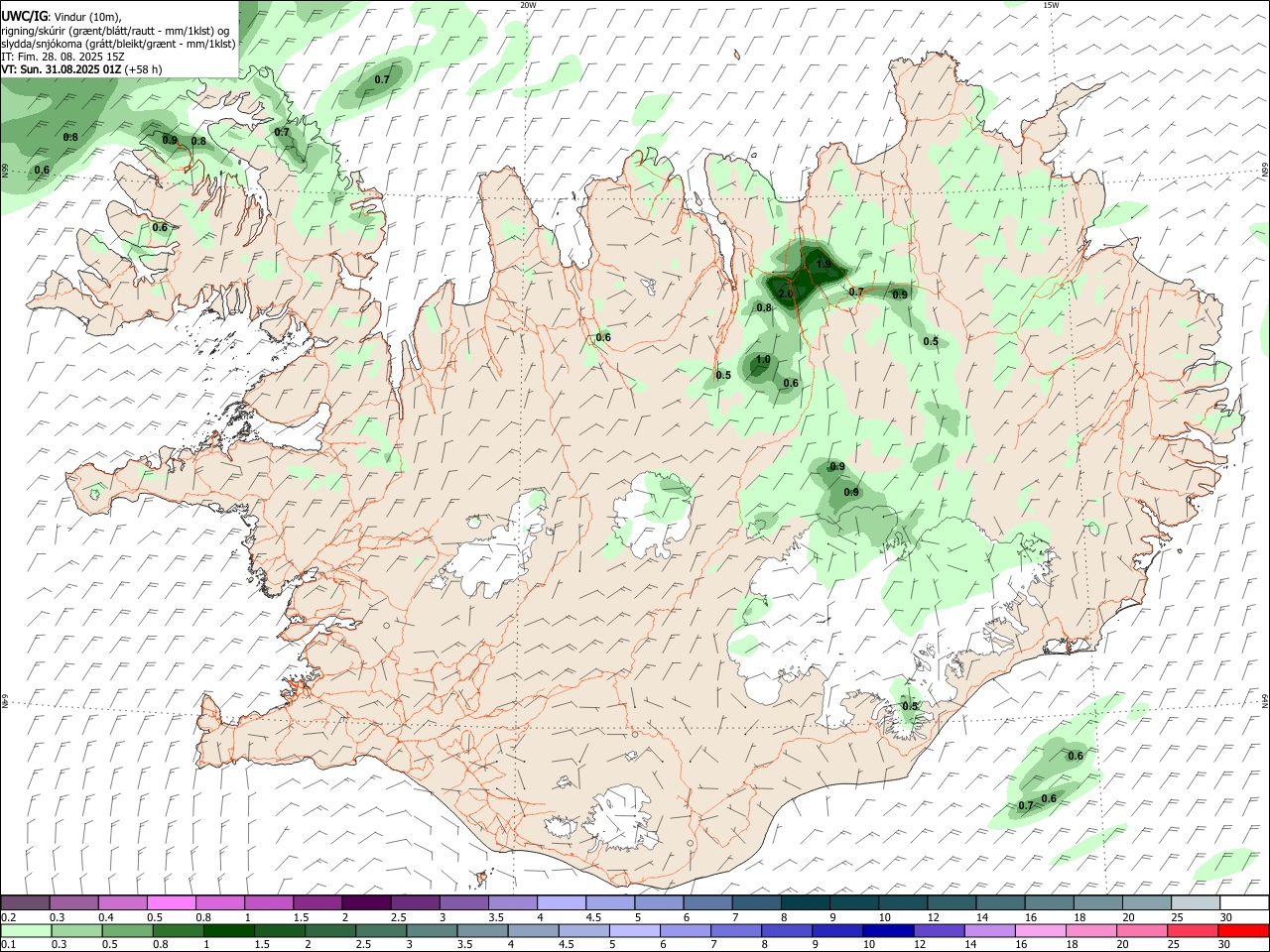Click the bright red 30 rain legend swatch
The image size is (1270, 952).
tap(1243, 930)
